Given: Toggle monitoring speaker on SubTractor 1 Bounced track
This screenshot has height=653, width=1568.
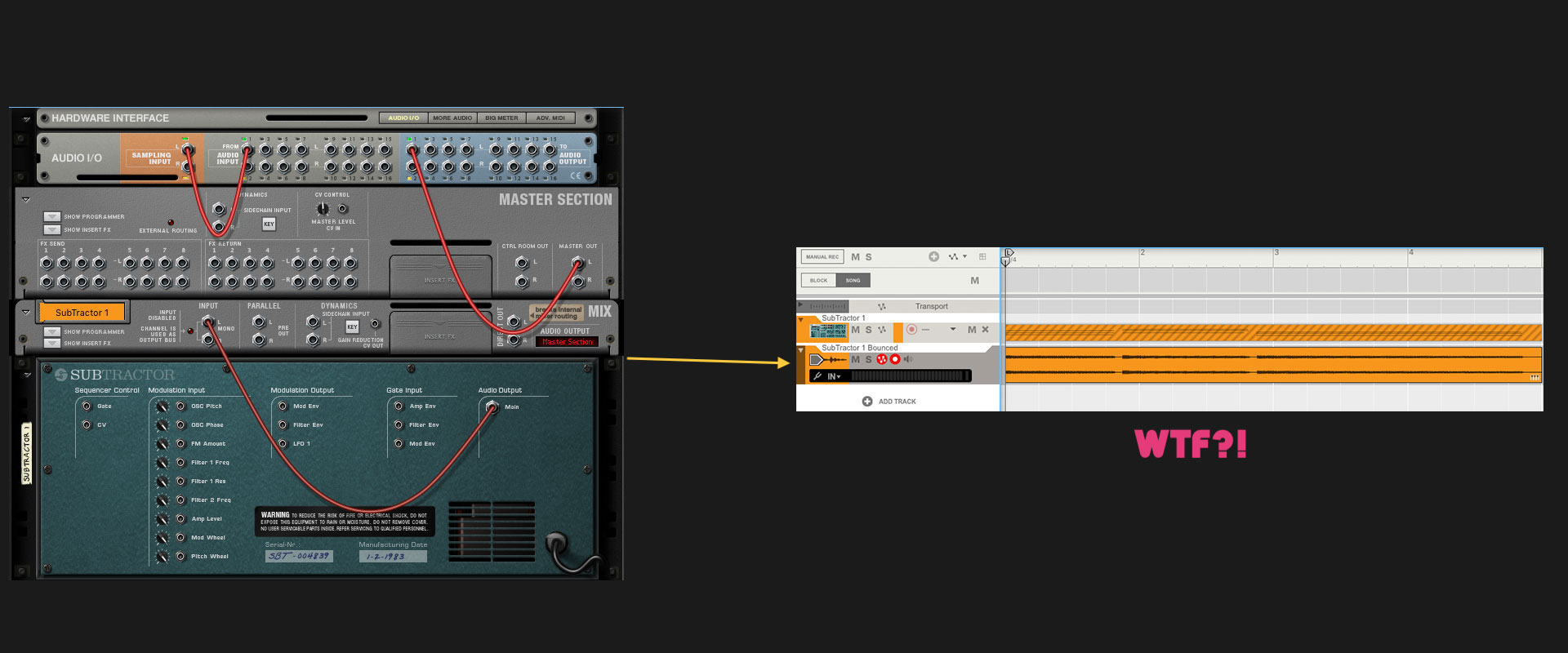Looking at the screenshot, I should (908, 359).
